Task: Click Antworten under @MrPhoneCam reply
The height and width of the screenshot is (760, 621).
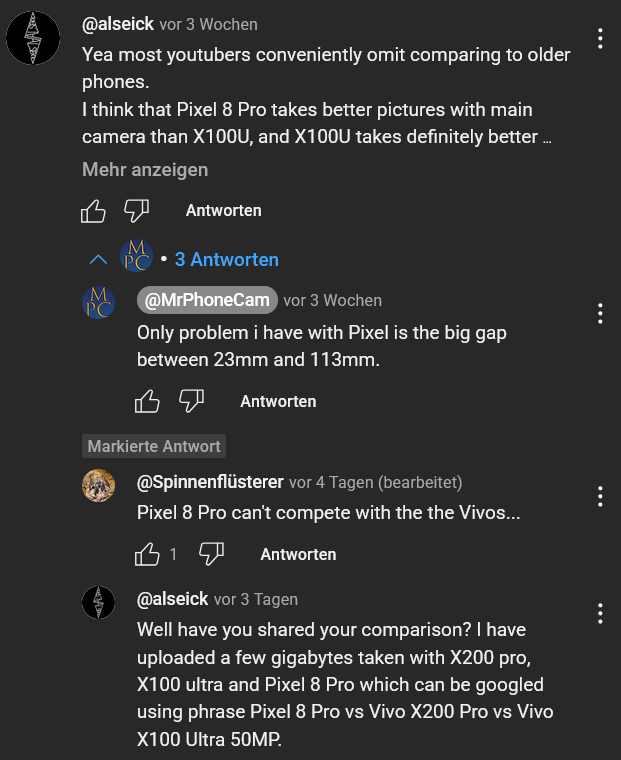Action: [x=278, y=402]
